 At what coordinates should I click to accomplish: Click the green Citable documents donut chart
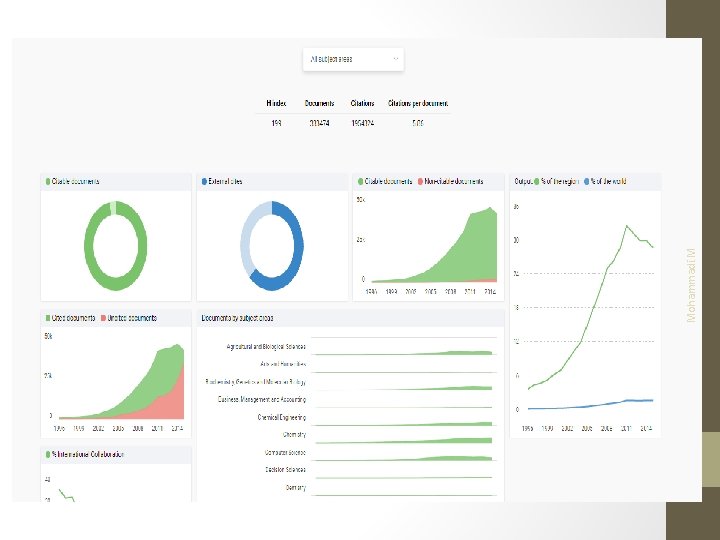116,246
